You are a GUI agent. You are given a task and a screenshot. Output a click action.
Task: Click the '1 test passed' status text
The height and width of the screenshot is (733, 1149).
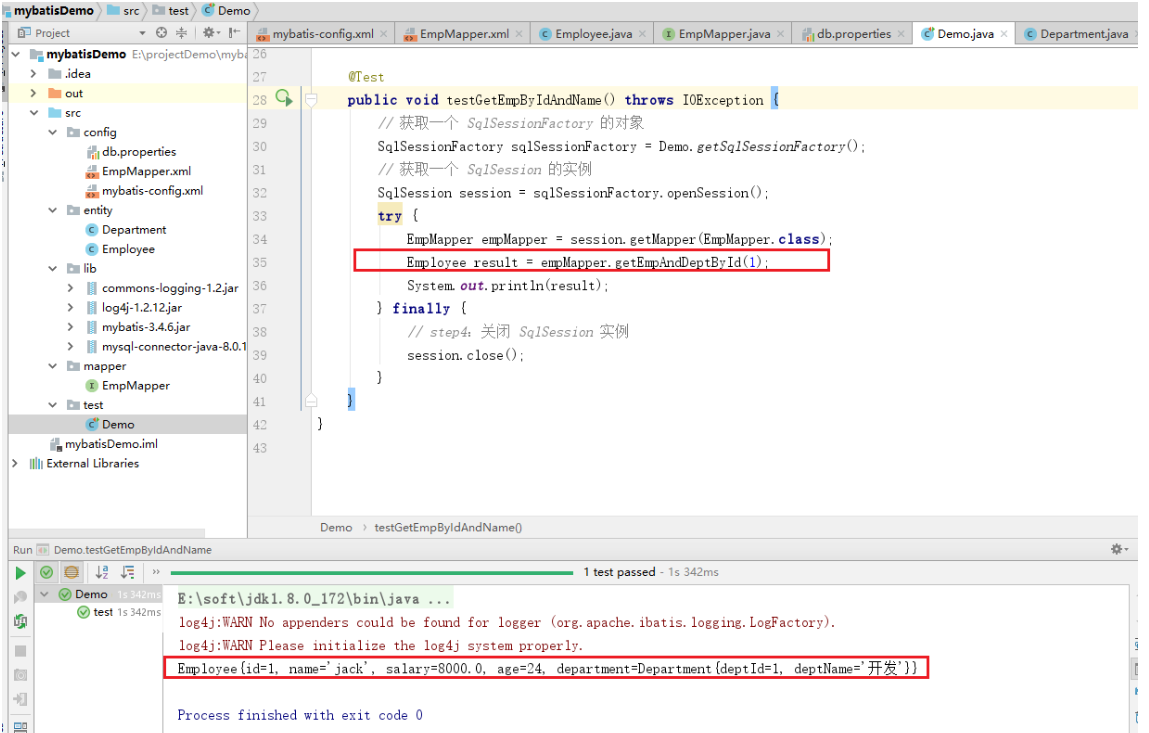point(619,572)
